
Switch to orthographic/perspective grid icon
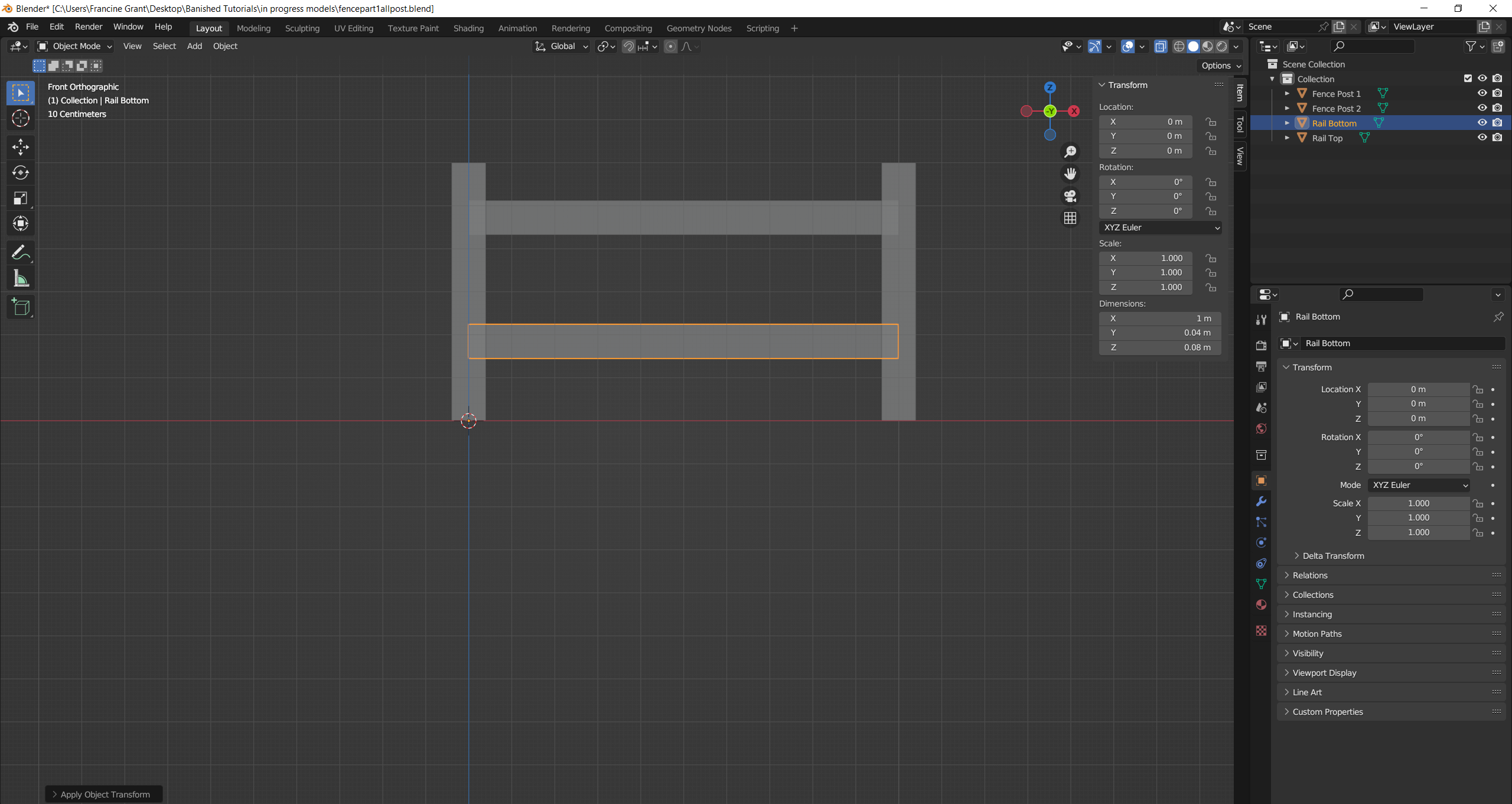pos(1070,218)
